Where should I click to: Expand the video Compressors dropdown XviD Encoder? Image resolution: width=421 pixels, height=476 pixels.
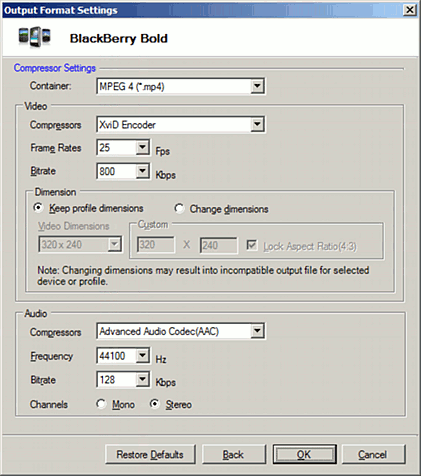click(x=181, y=125)
